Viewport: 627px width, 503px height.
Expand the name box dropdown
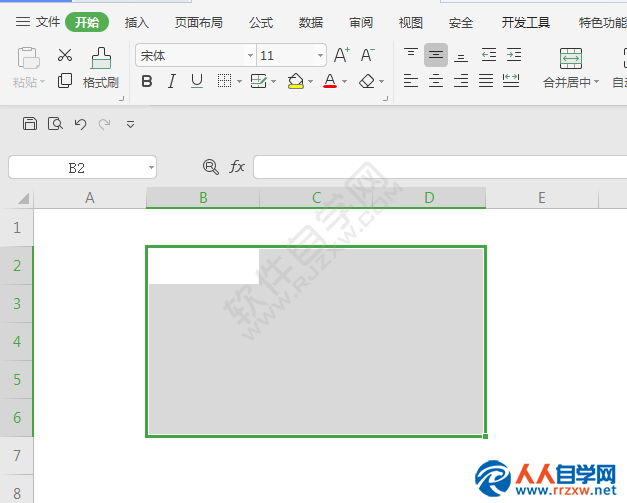151,167
